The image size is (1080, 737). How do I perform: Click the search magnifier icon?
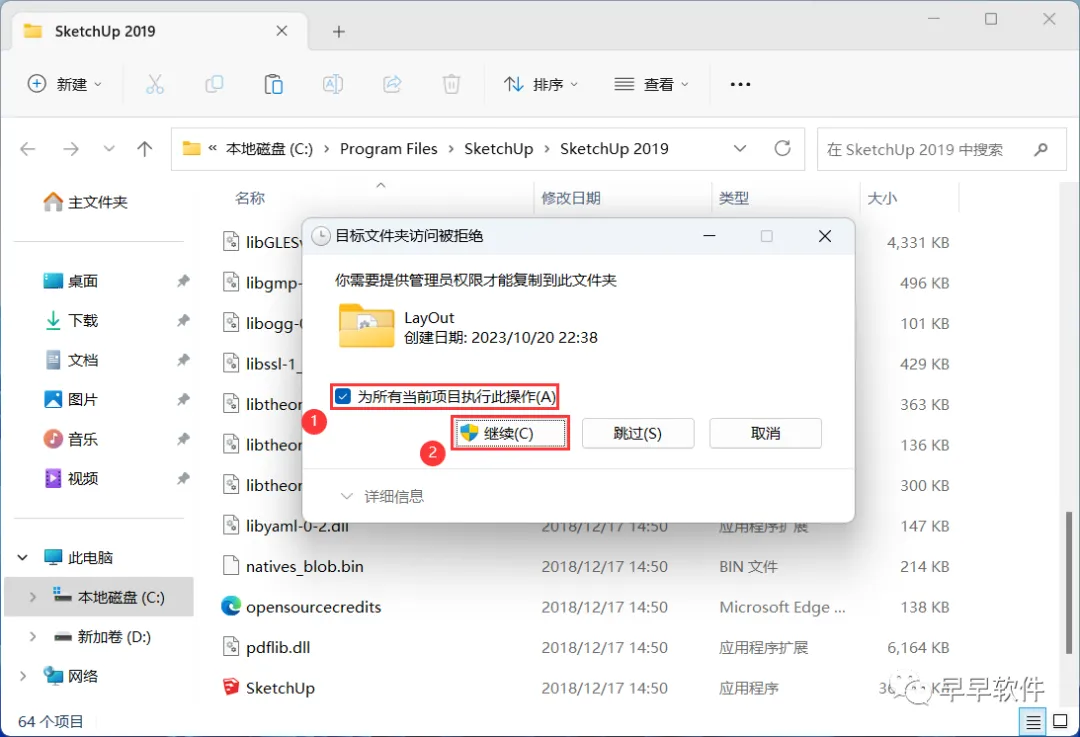1041,149
